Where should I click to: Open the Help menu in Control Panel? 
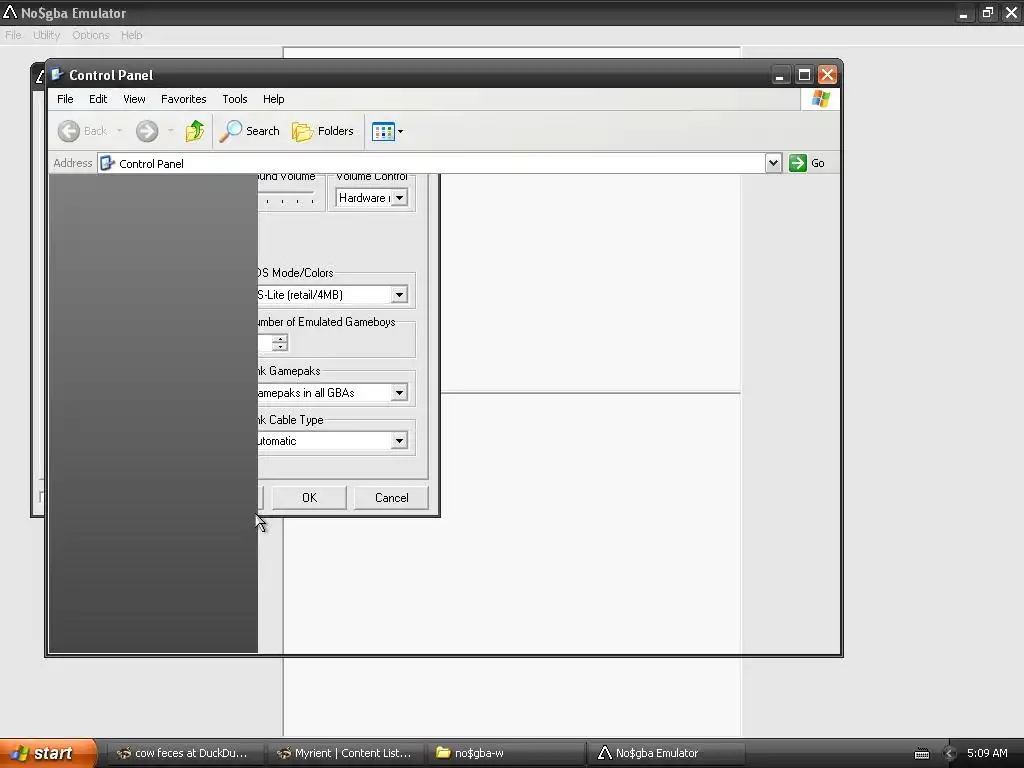[274, 99]
